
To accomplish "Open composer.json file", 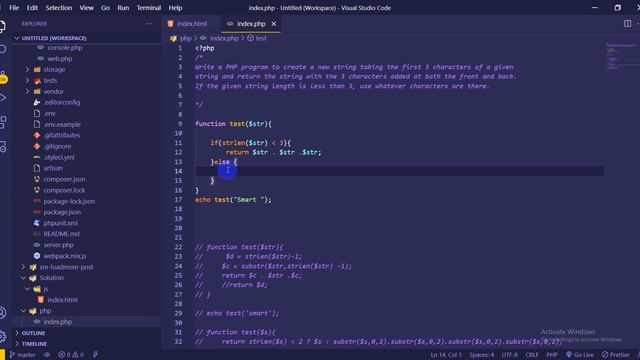I will pos(64,179).
